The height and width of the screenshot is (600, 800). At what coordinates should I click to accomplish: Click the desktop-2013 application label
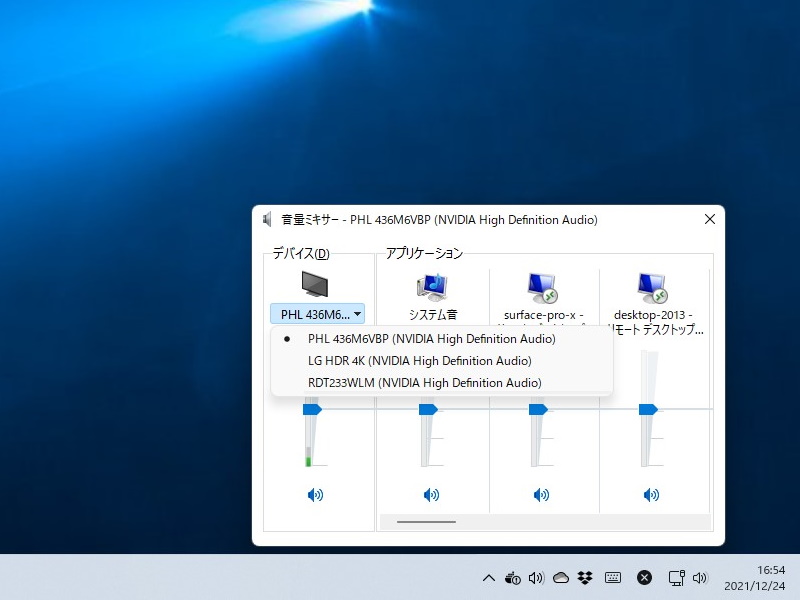(655, 322)
